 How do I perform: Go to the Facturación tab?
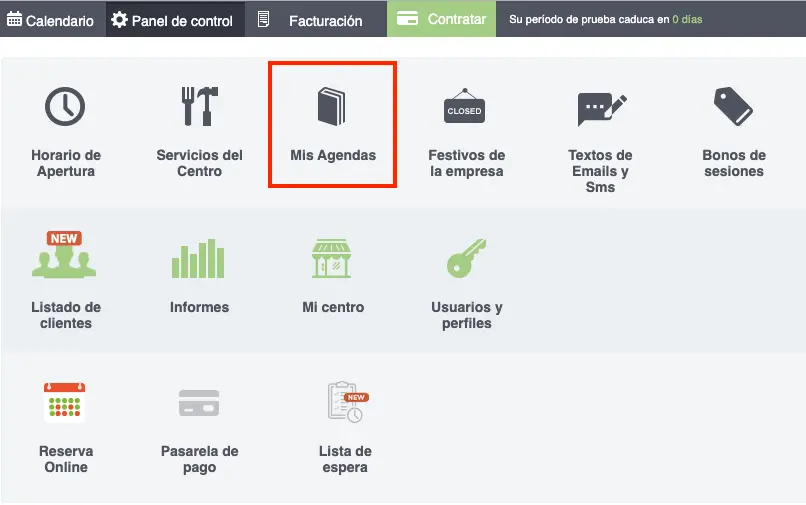coord(316,20)
